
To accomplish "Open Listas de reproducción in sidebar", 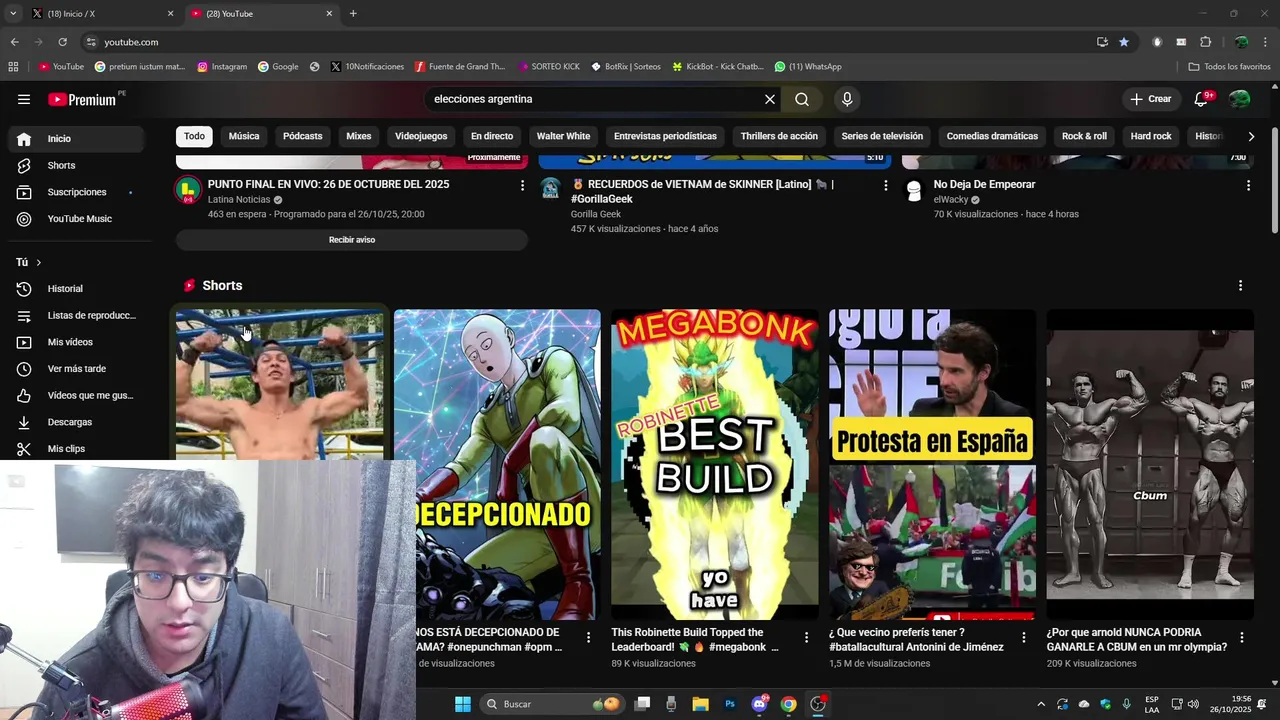I will (x=76, y=316).
